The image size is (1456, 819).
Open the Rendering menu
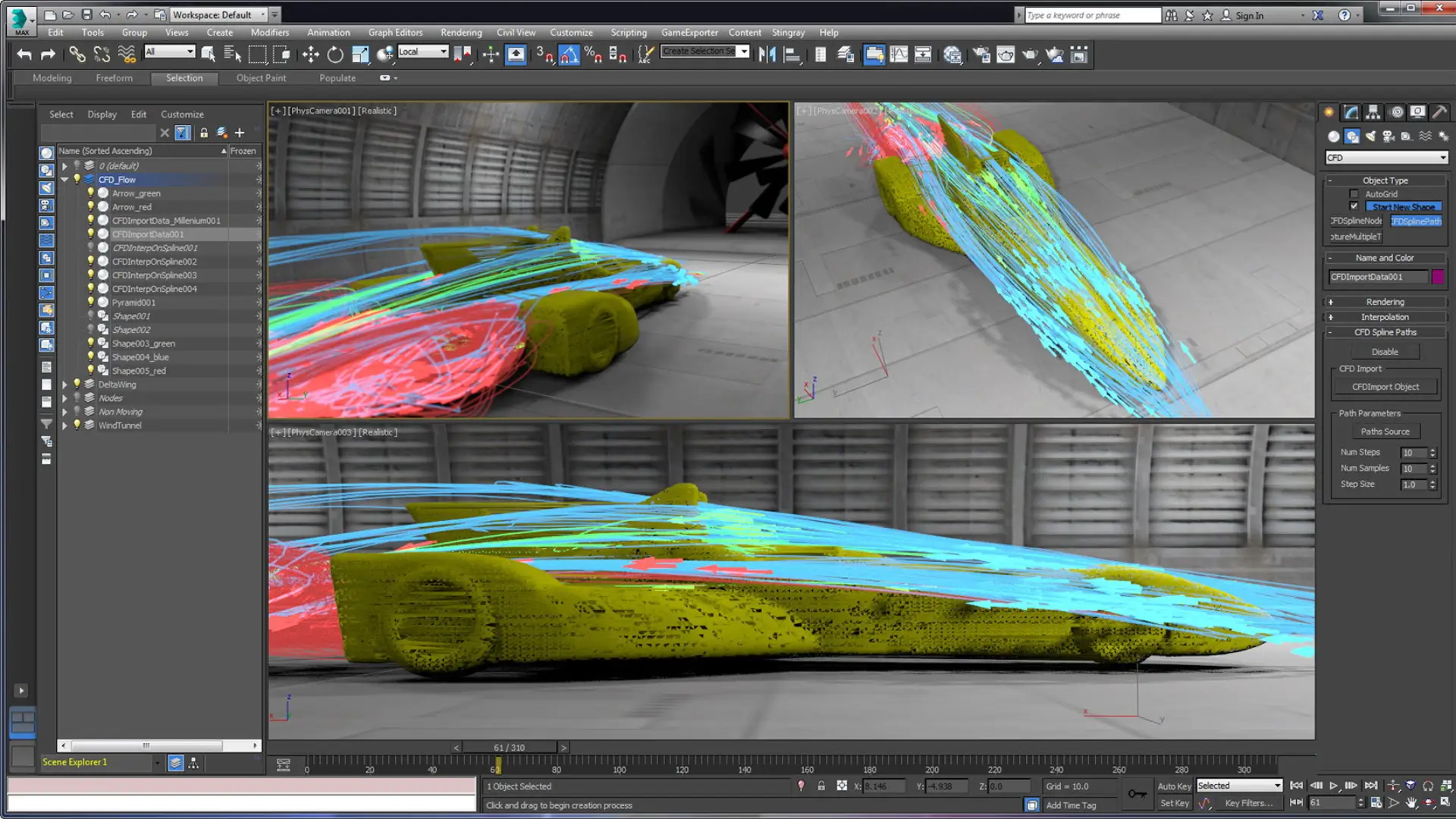(x=460, y=33)
